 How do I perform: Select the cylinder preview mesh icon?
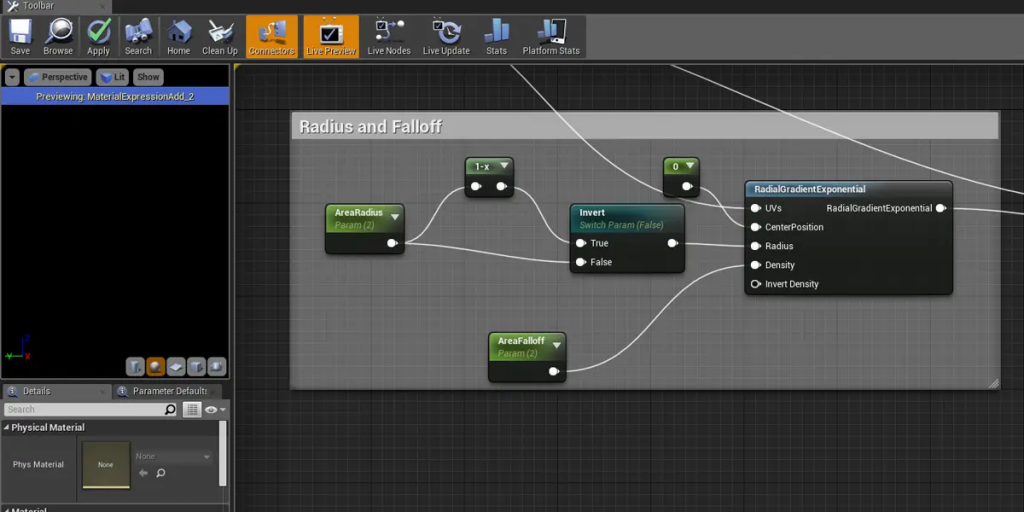[x=135, y=367]
